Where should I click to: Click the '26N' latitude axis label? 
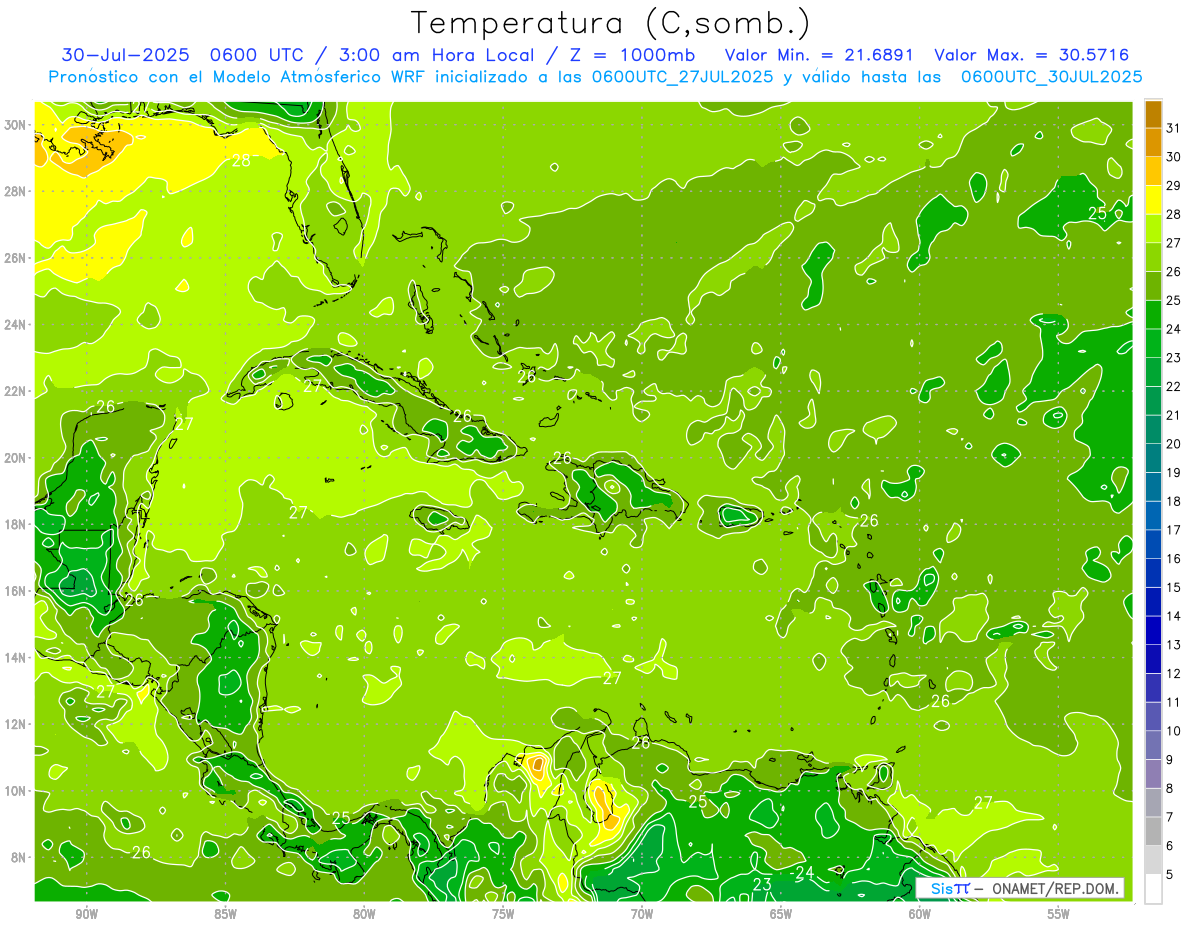coord(17,258)
